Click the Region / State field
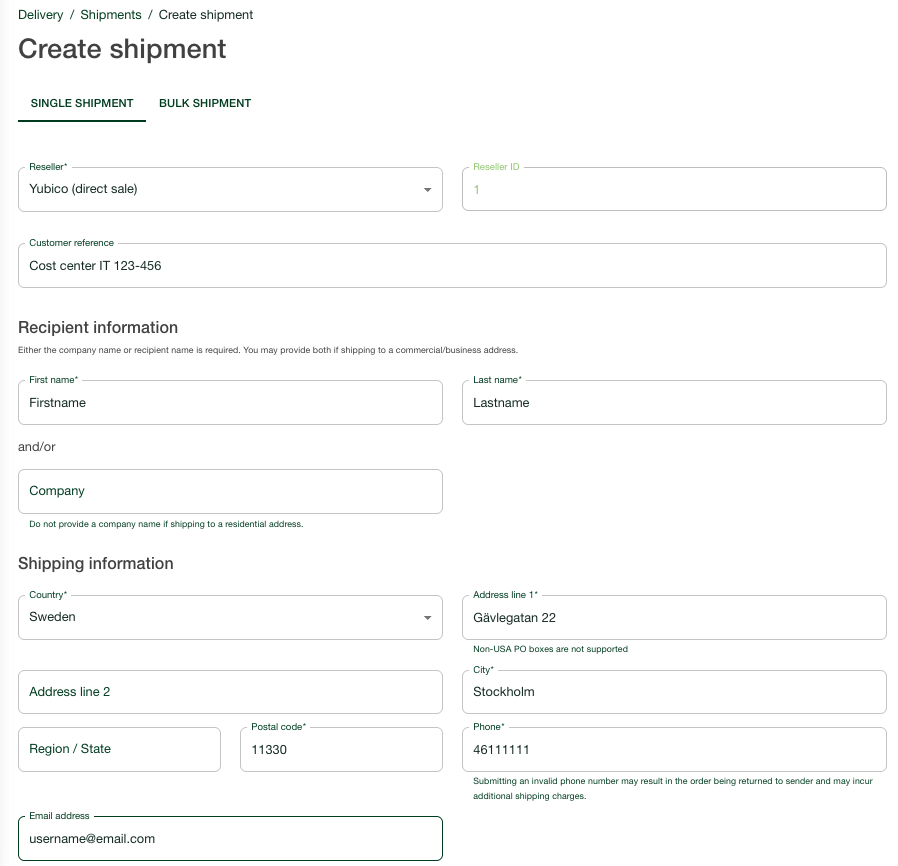 (x=119, y=749)
